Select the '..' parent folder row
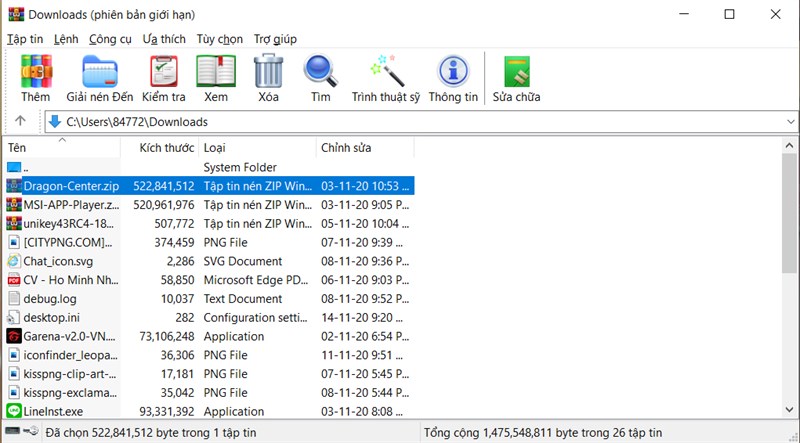 coord(209,167)
